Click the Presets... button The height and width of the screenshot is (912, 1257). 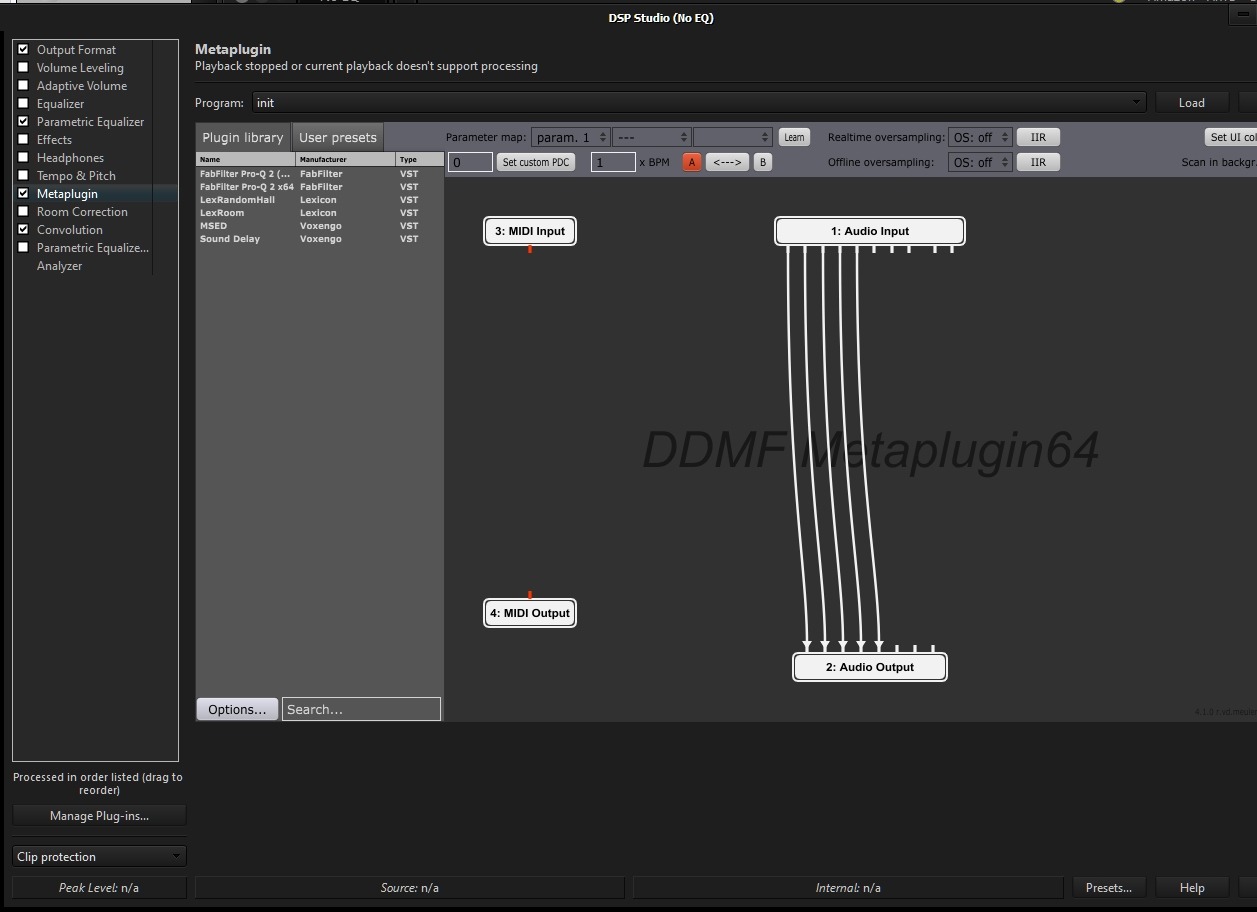1108,888
